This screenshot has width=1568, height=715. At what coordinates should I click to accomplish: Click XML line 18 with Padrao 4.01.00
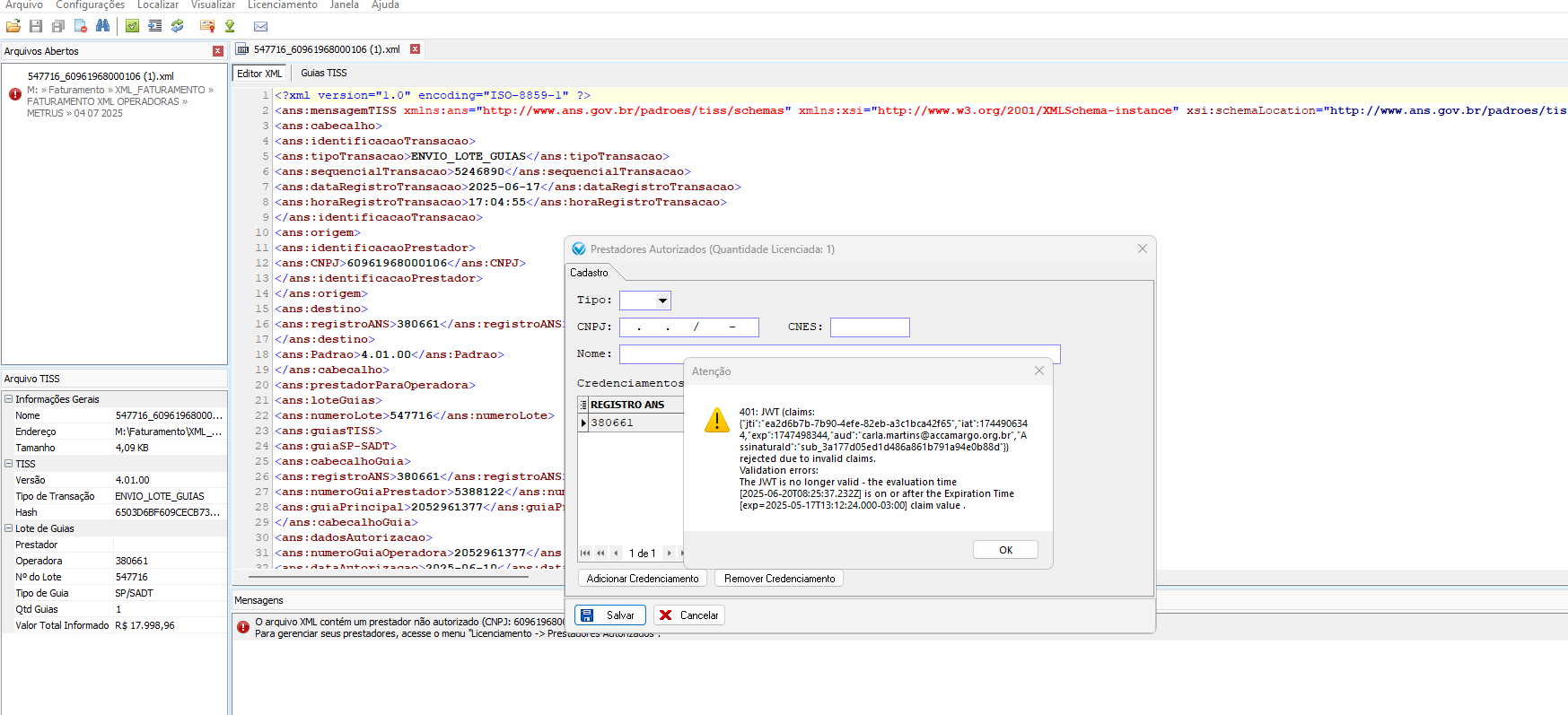click(x=390, y=354)
